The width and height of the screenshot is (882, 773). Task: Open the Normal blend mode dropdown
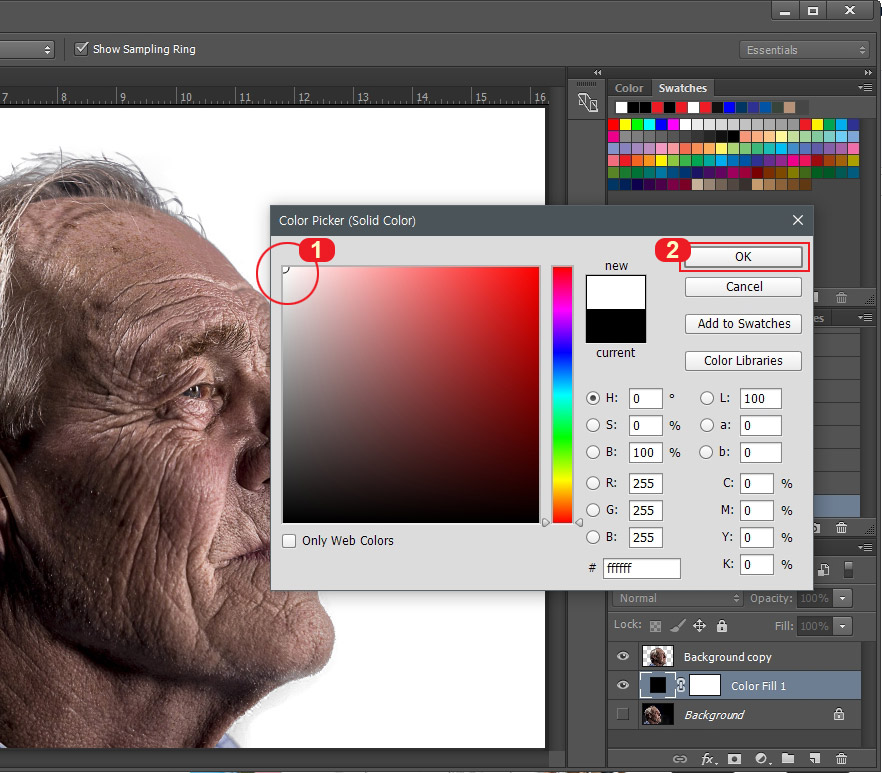tap(678, 598)
